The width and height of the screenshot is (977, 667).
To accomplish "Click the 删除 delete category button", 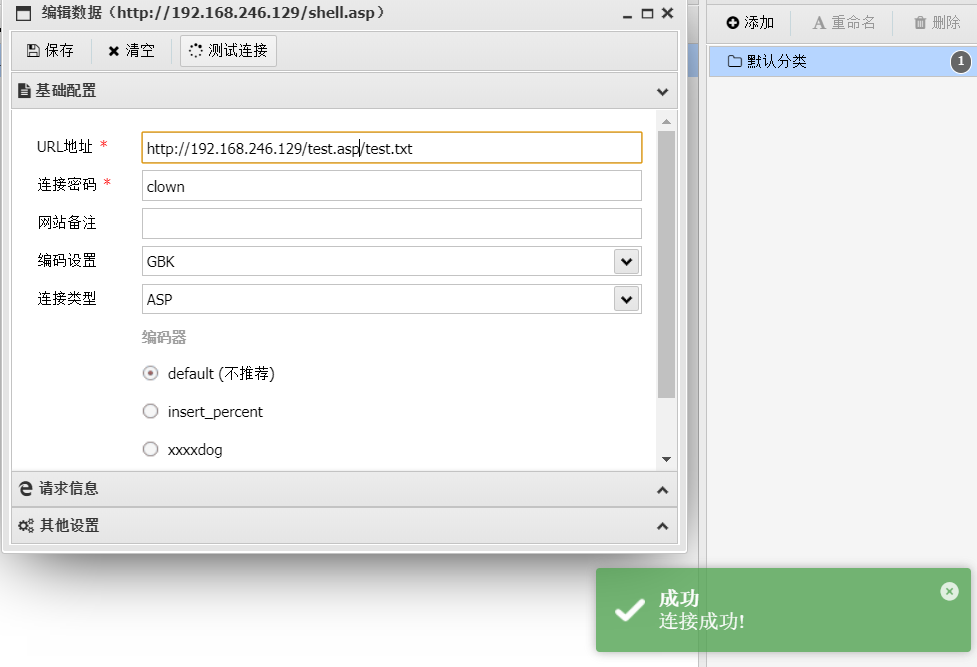I will (936, 23).
